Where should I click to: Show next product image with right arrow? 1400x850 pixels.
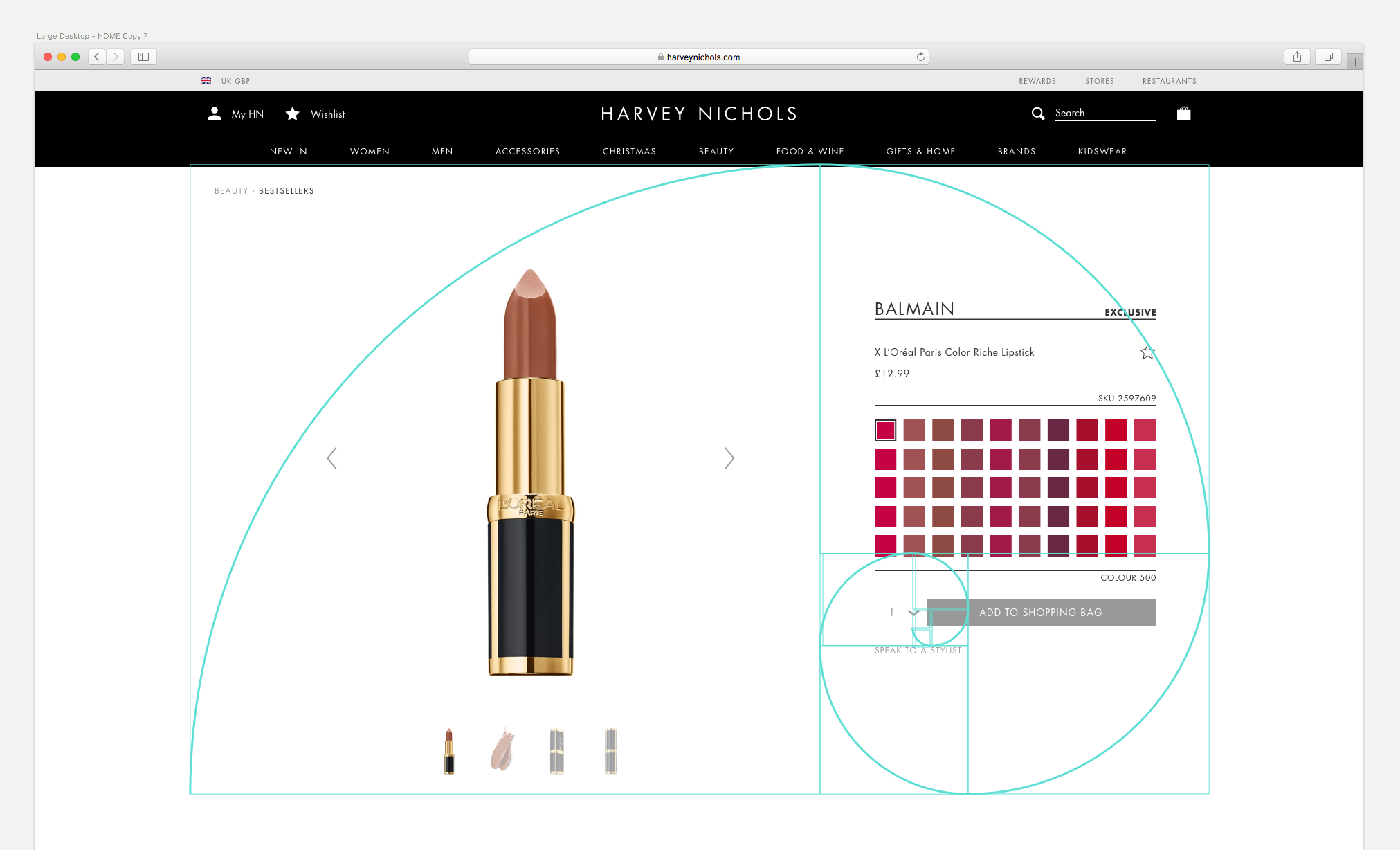(729, 458)
